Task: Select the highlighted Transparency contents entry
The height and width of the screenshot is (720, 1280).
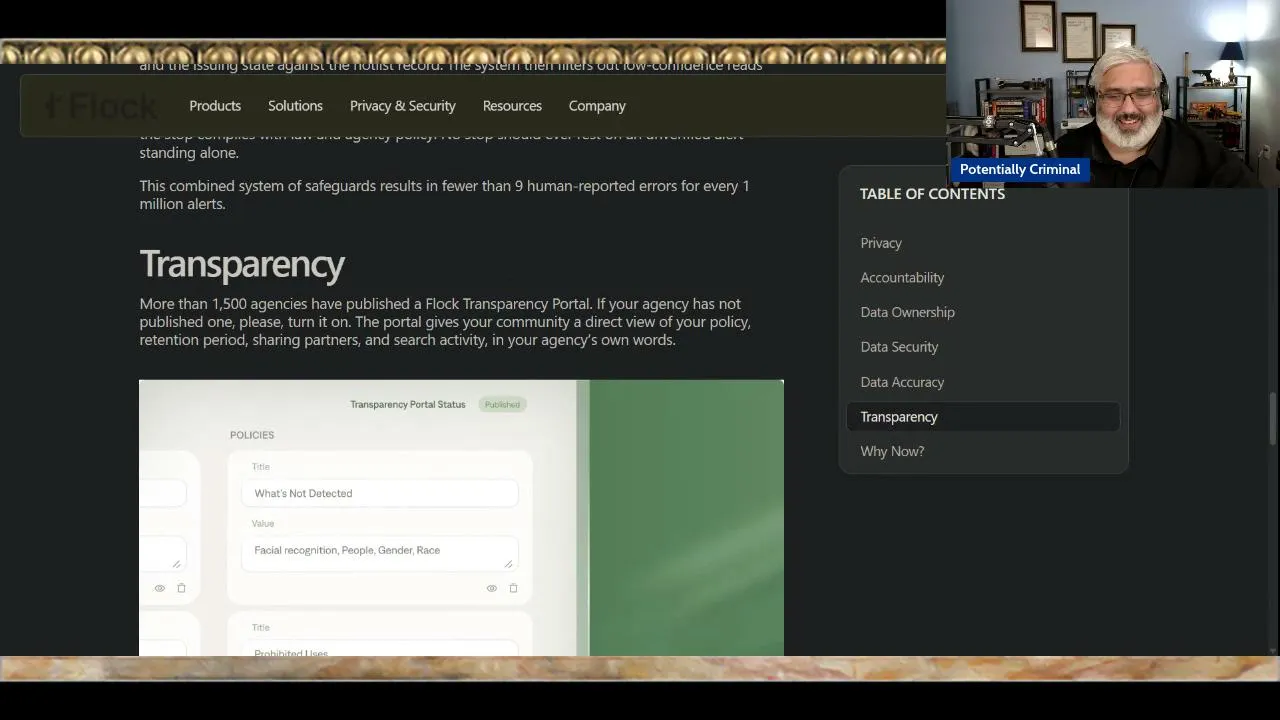Action: tap(983, 417)
